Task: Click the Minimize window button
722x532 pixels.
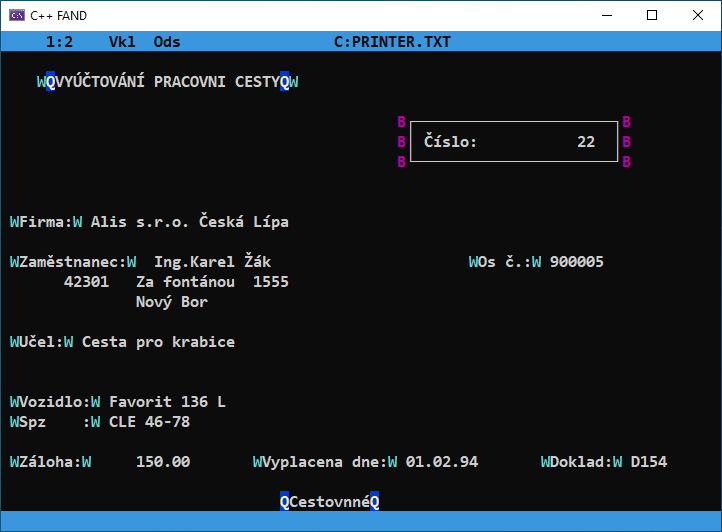Action: [606, 15]
